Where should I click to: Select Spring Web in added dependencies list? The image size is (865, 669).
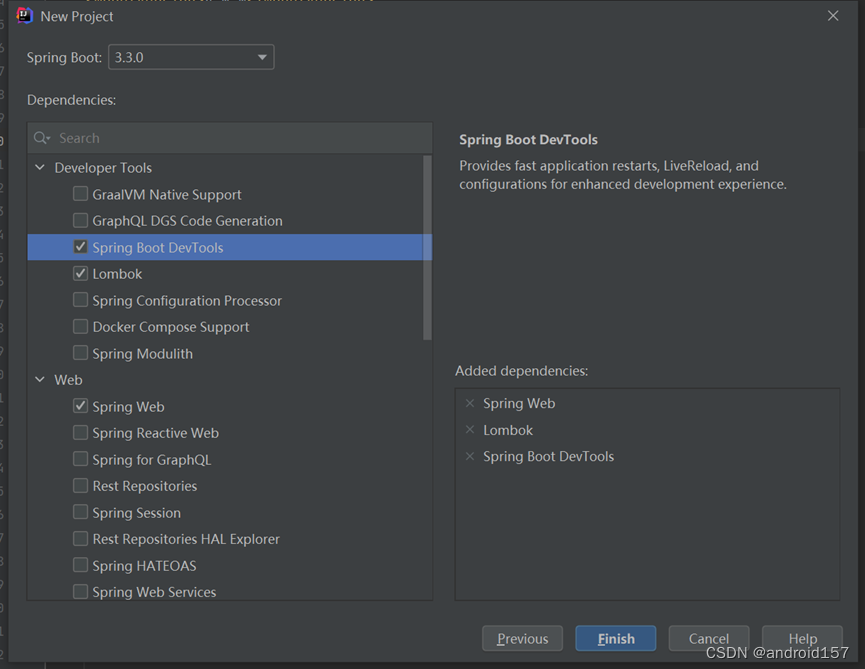519,404
